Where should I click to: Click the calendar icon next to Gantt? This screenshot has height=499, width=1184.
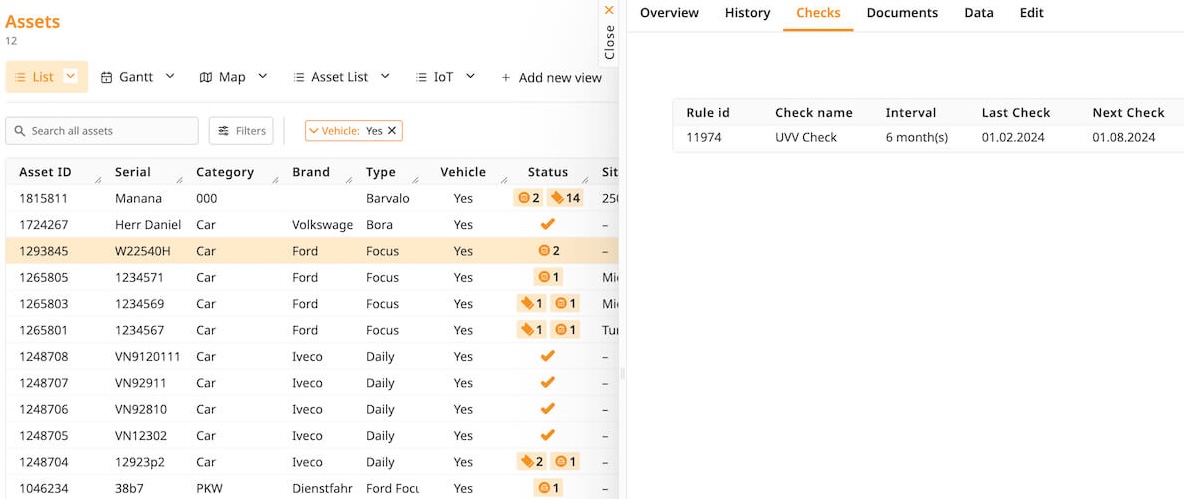tap(106, 77)
